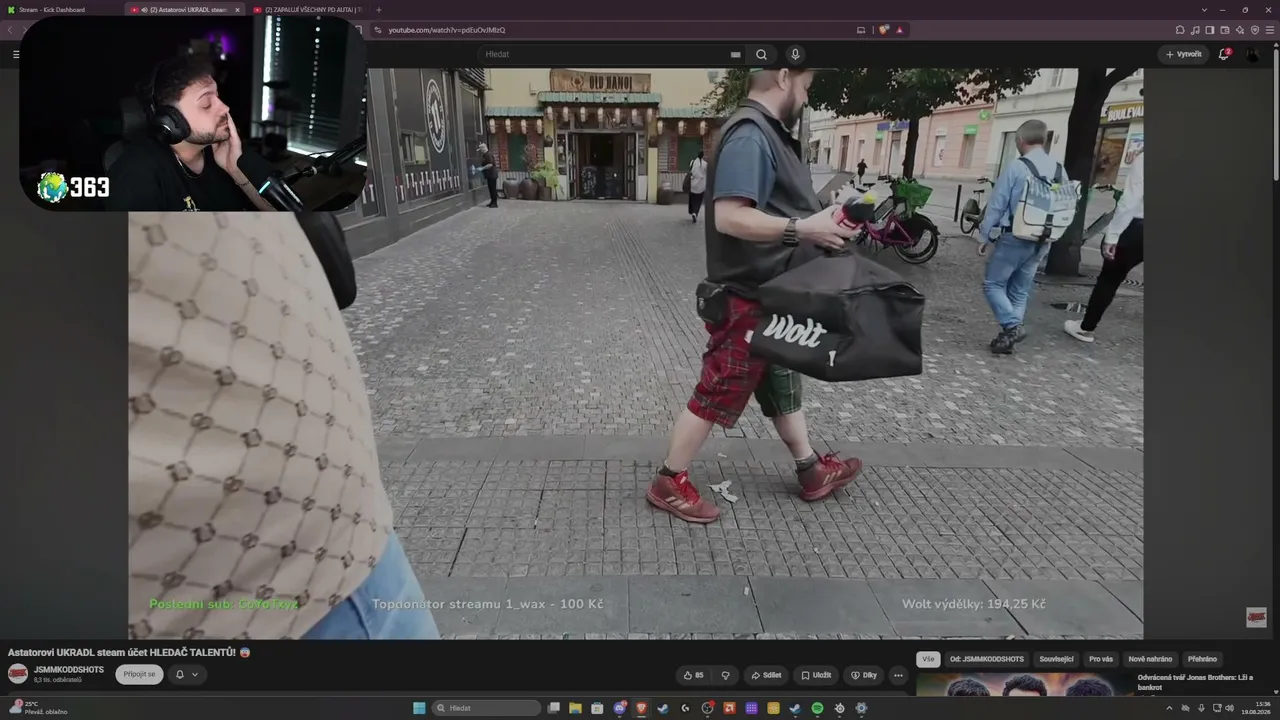1280x720 pixels.
Task: Open a new browser tab with plus button
Action: 378,9
